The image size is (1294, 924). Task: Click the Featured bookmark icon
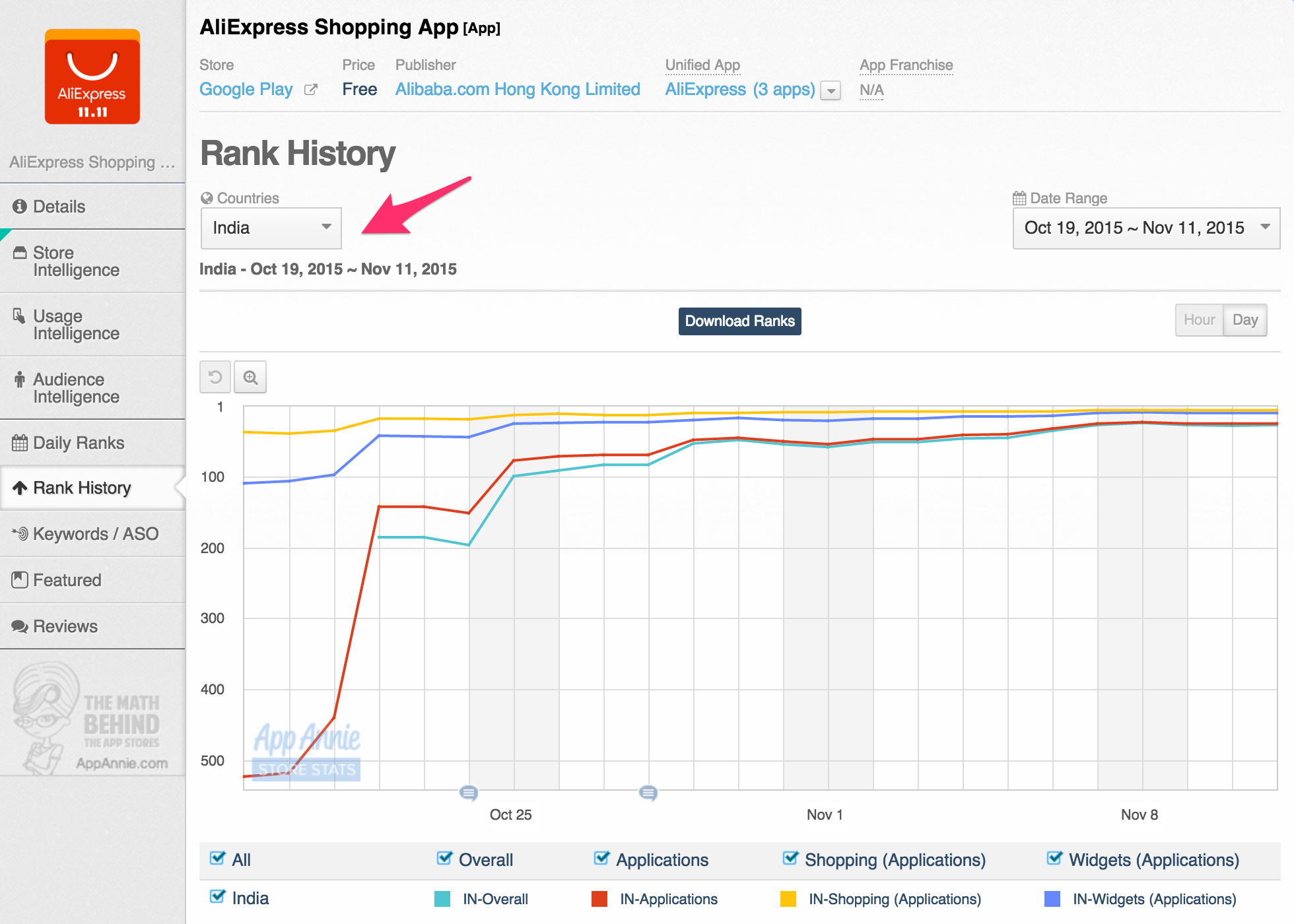20,580
